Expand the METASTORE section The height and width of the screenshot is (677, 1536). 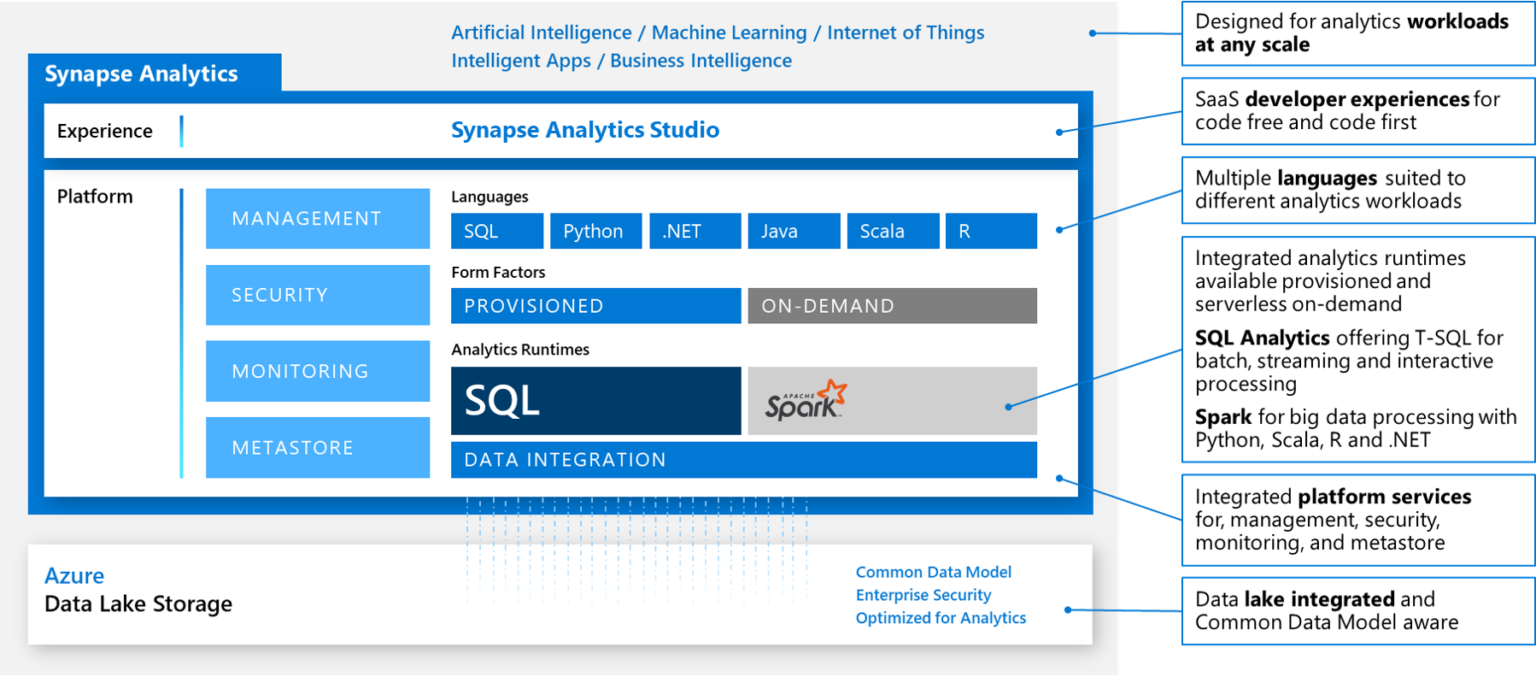[317, 447]
